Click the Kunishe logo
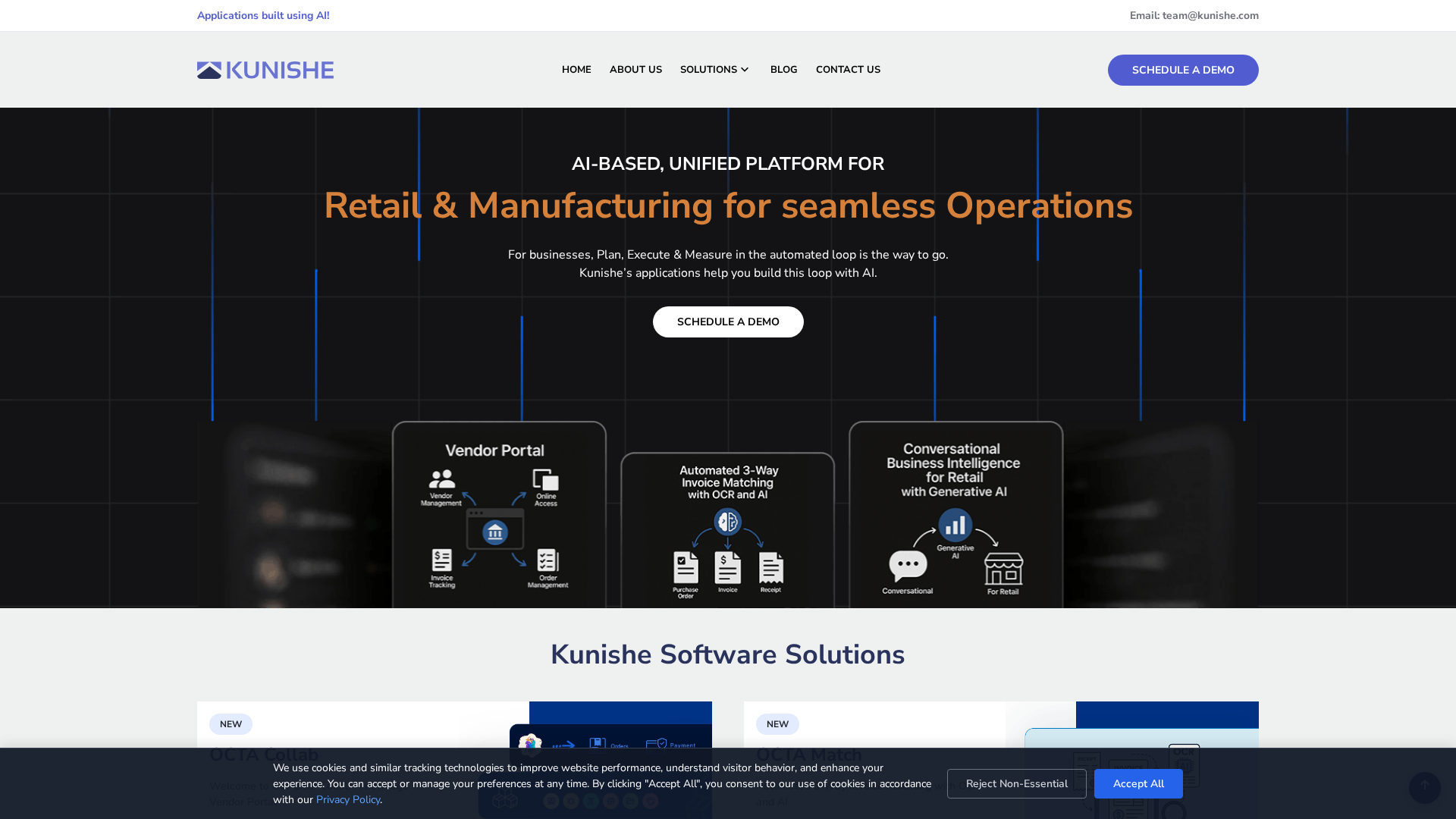 (x=265, y=70)
